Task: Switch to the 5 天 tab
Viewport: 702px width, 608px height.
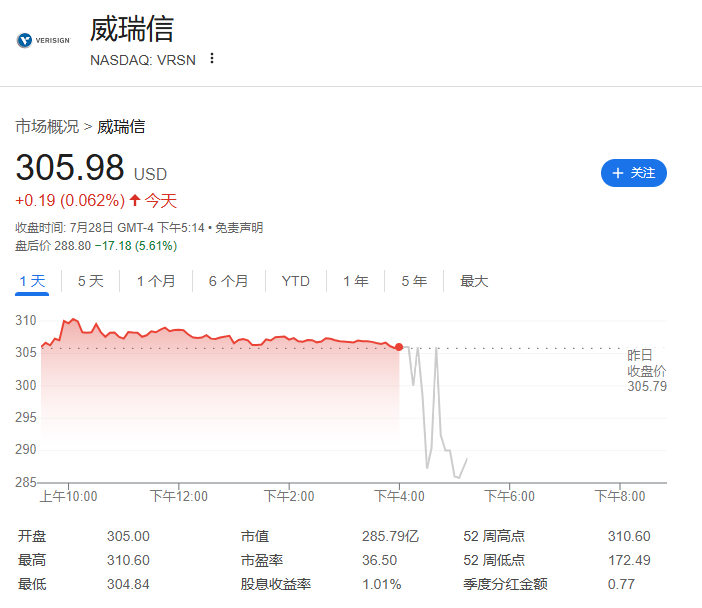Action: click(90, 281)
